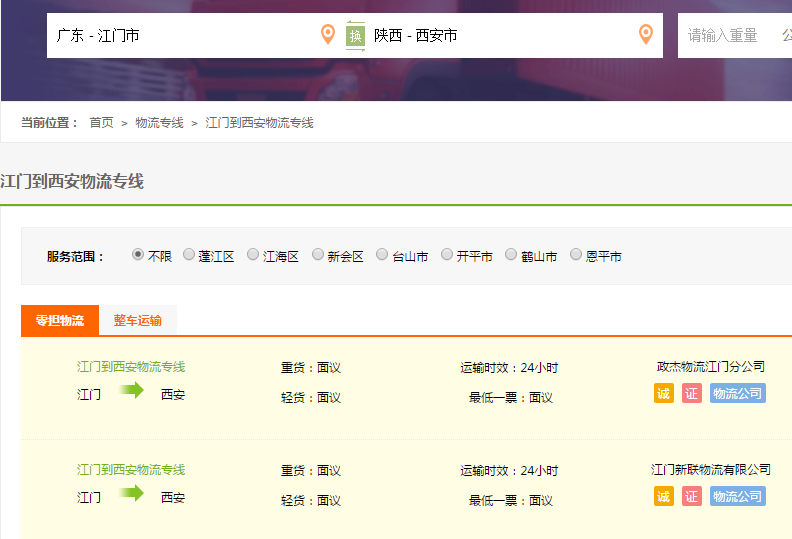Click 证 badge for 政杰物流江门分公司

click(691, 393)
